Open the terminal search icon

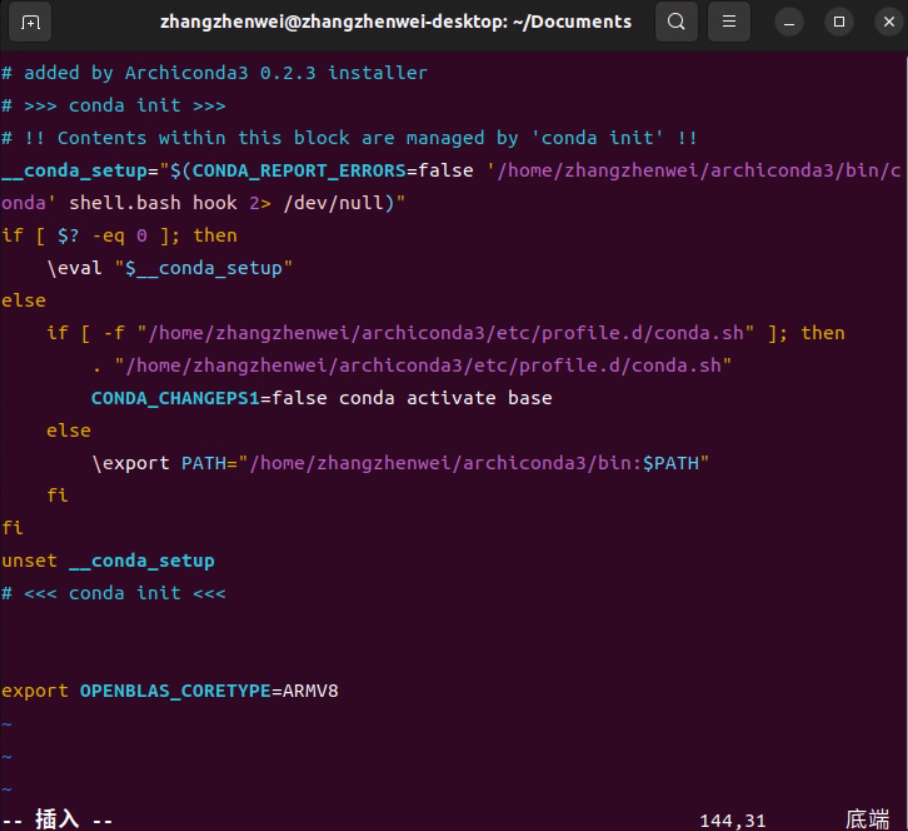676,21
